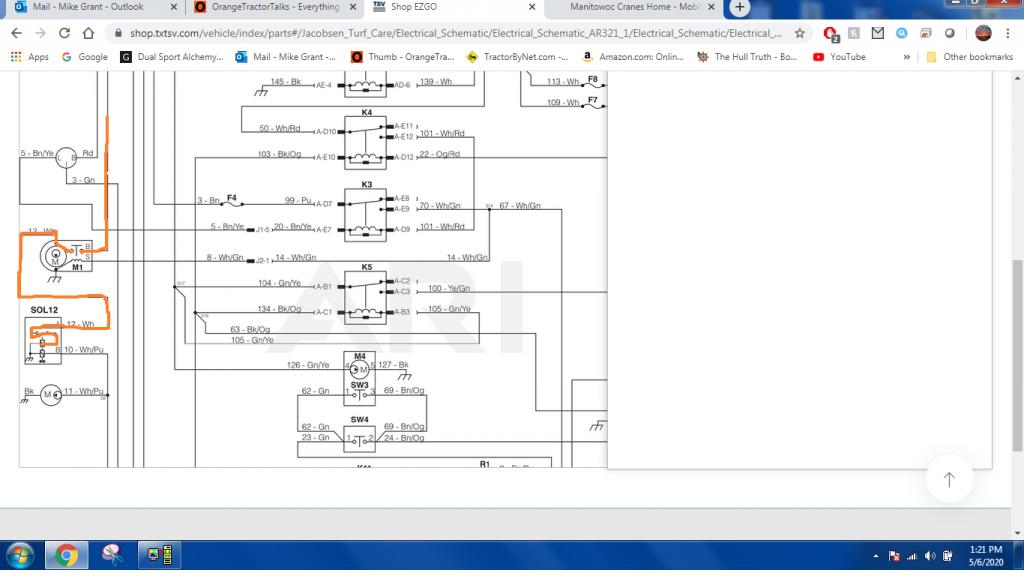Click the volume icon in system tray
The height and width of the screenshot is (576, 1024).
pyautogui.click(x=930, y=556)
